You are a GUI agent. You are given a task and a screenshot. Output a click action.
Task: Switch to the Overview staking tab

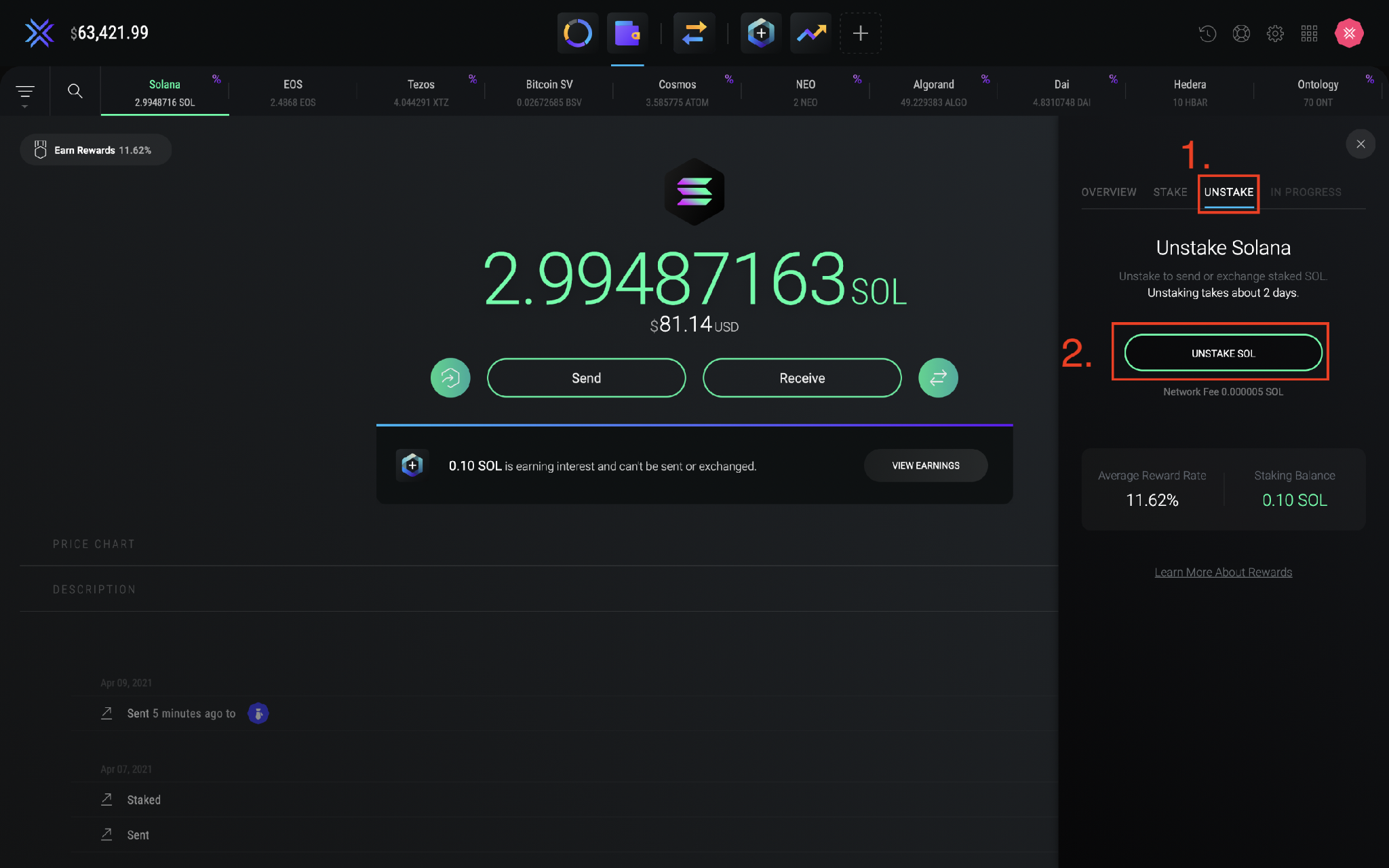click(1109, 193)
